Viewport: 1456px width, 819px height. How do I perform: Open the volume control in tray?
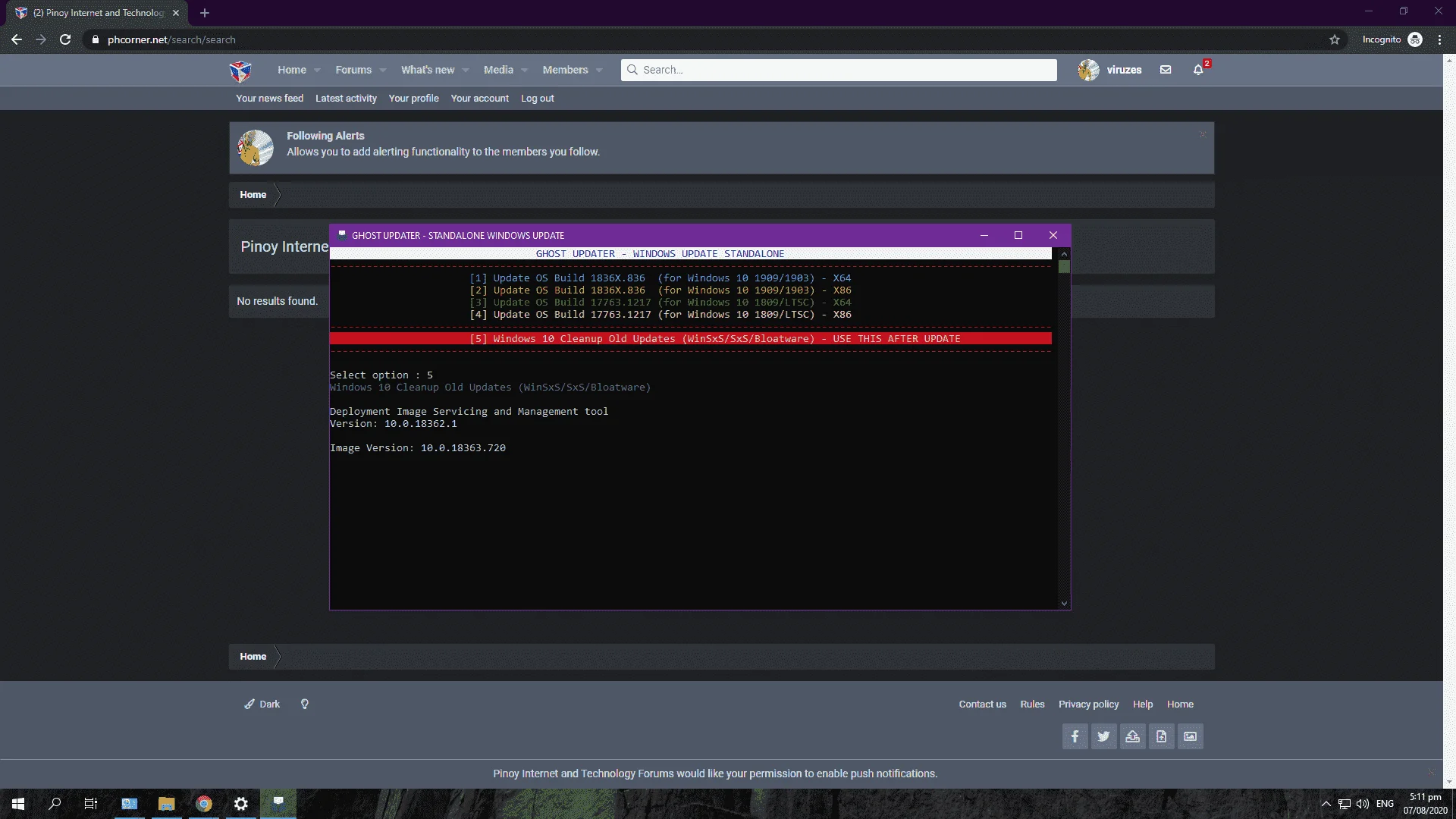coord(1363,804)
